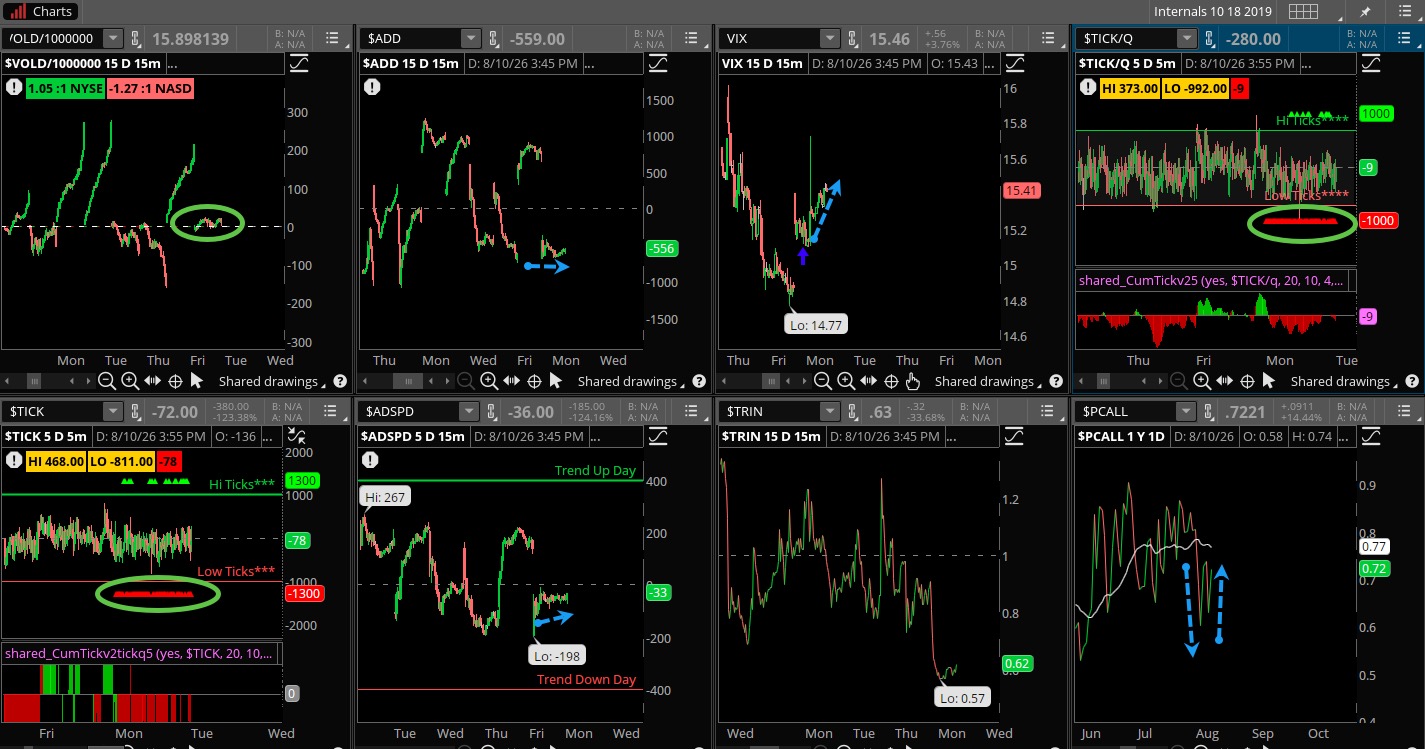Click the shared_CumTickv2tickq5 study label
The height and width of the screenshot is (749, 1425).
coord(141,653)
